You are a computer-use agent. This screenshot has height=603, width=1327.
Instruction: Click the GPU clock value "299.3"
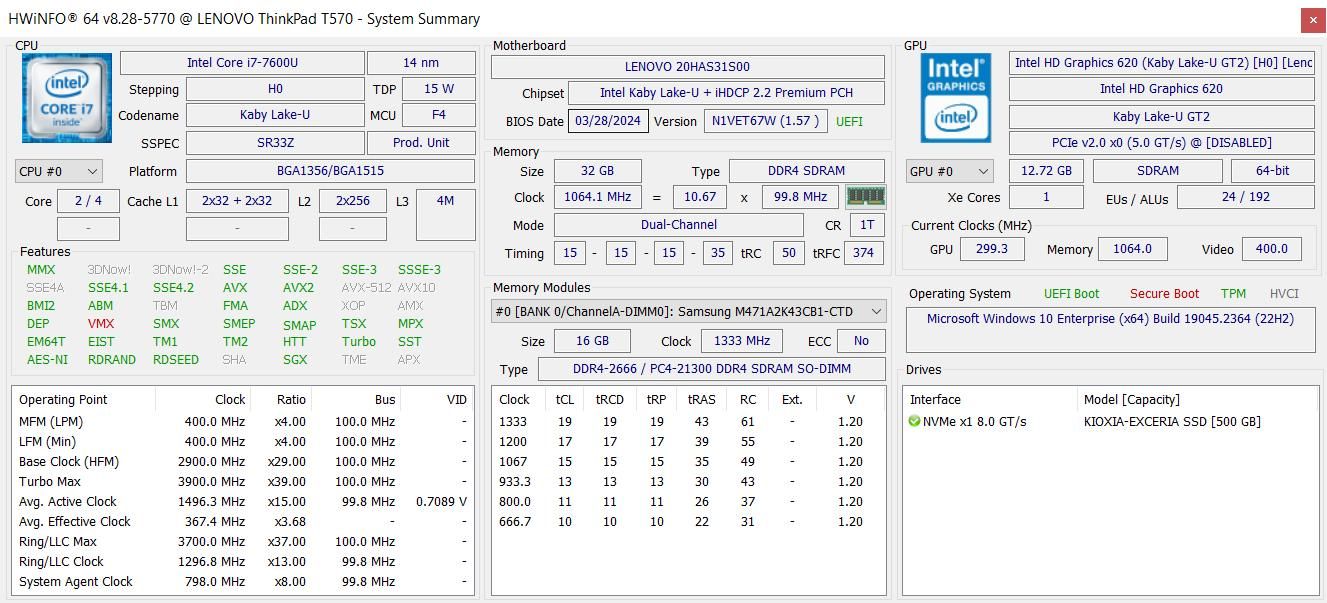[x=992, y=249]
